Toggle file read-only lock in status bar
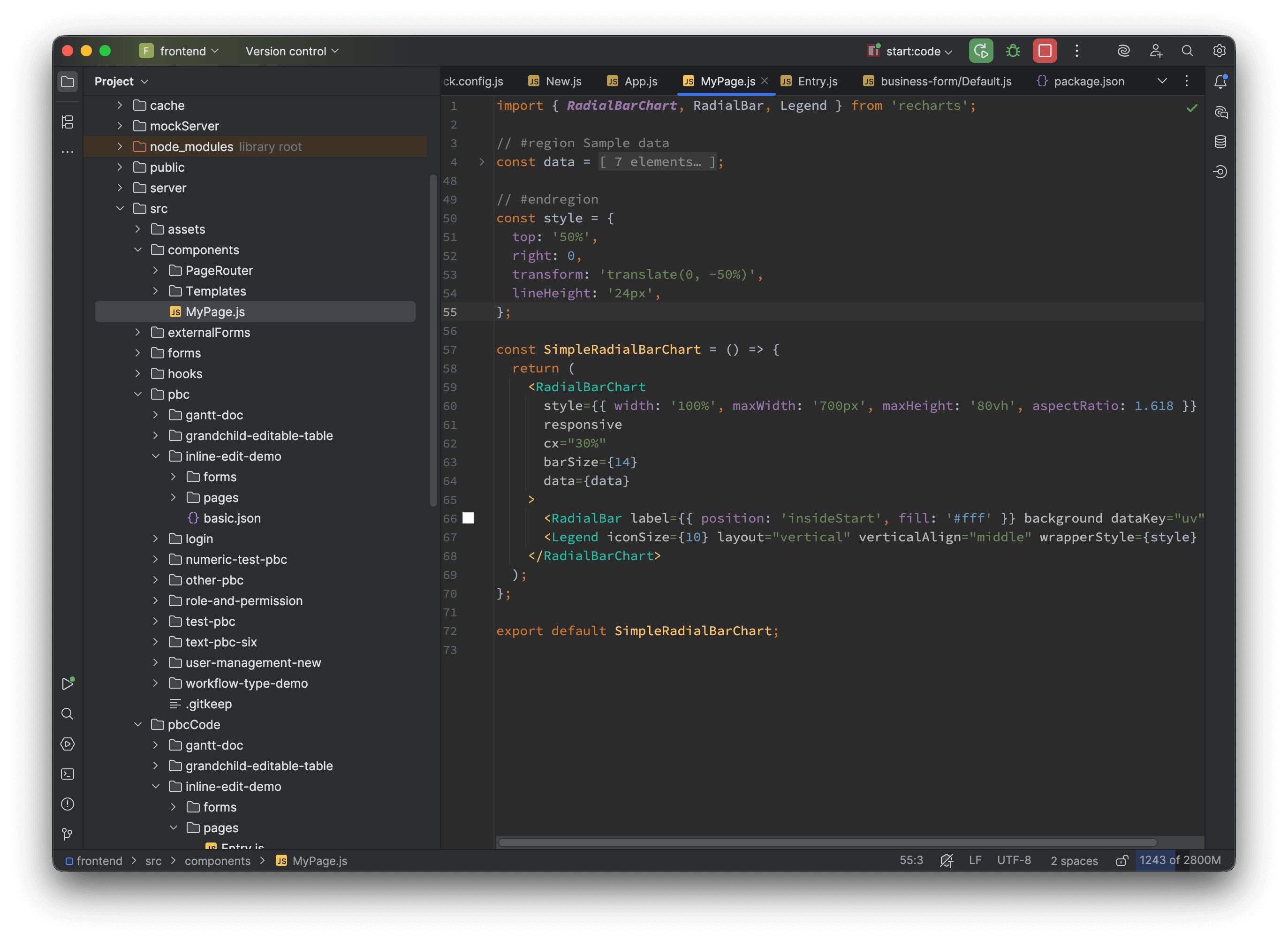Screen dimensions: 1288x941 point(1122,861)
